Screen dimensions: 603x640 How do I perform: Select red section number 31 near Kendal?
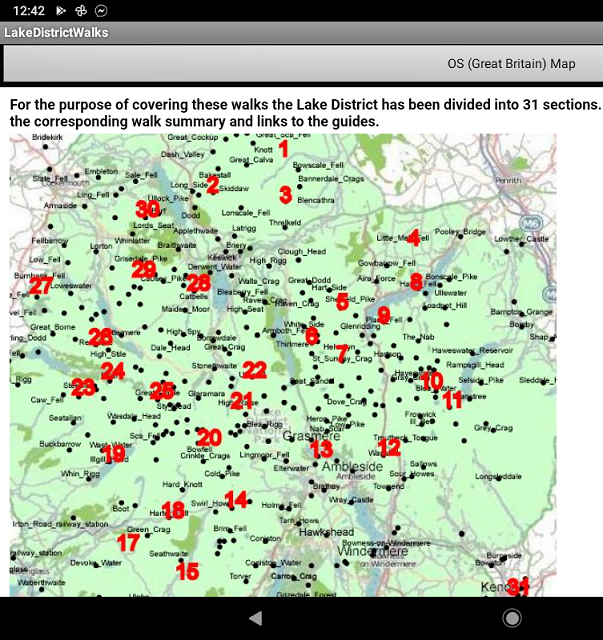tap(518, 587)
